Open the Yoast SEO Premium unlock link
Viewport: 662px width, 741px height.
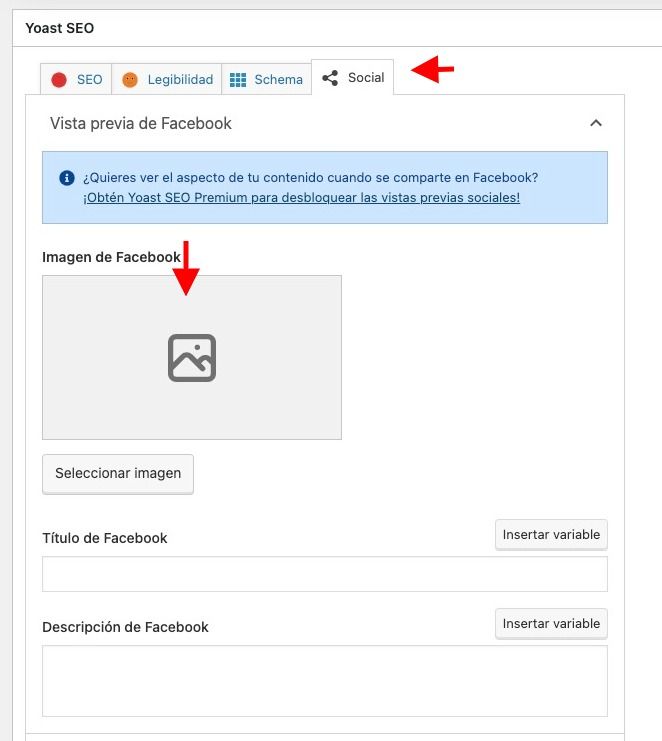pos(301,198)
